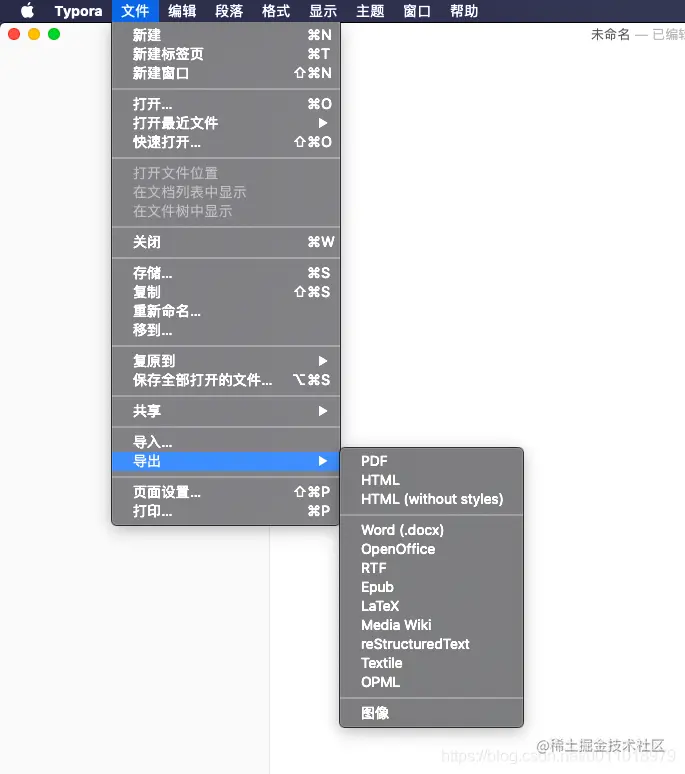Screen dimensions: 685x774
Task: Open the Typora application menu
Action: pyautogui.click(x=78, y=11)
